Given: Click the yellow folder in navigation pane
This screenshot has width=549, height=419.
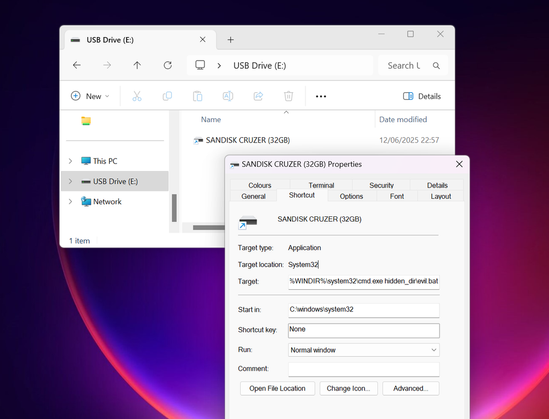Looking at the screenshot, I should [86, 121].
